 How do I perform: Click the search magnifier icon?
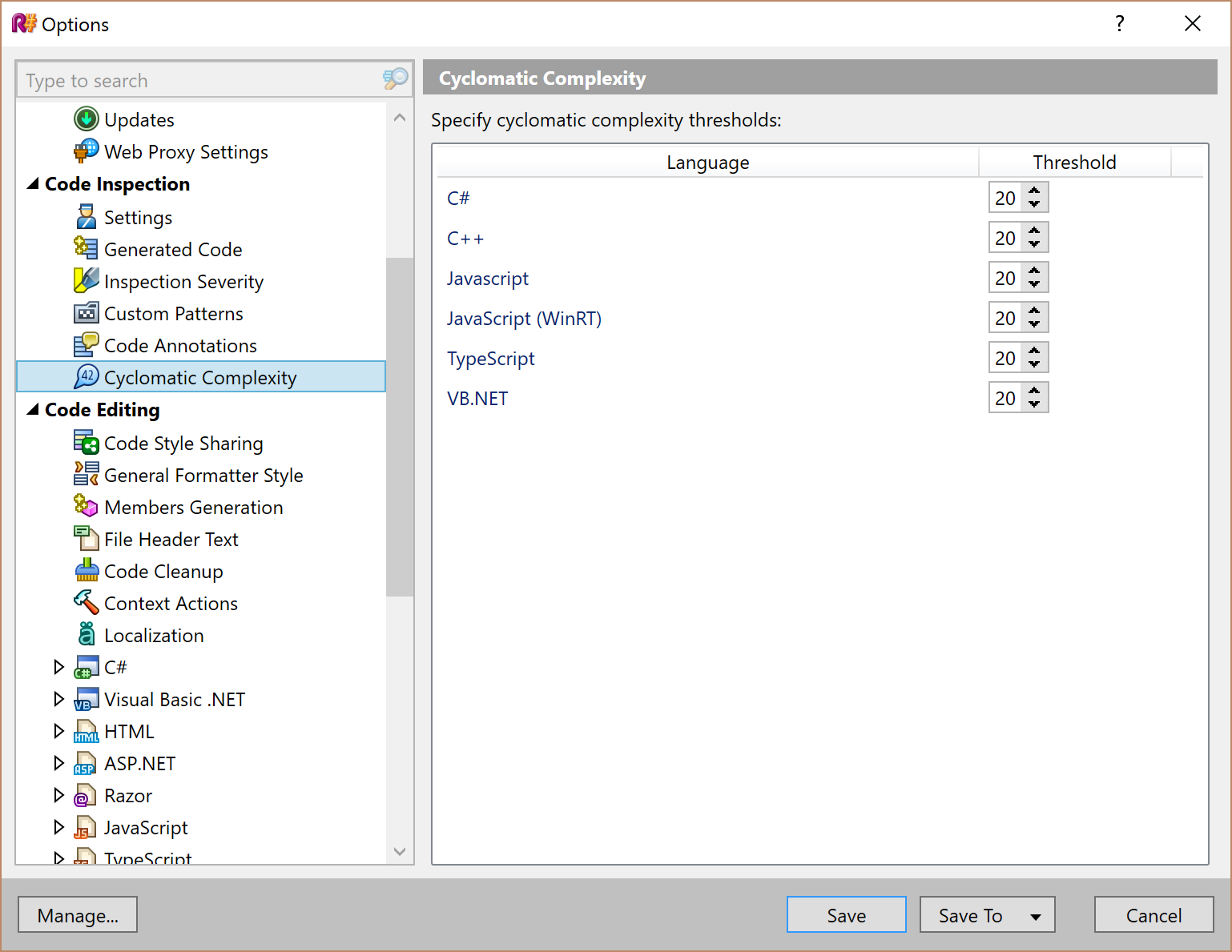pos(395,79)
